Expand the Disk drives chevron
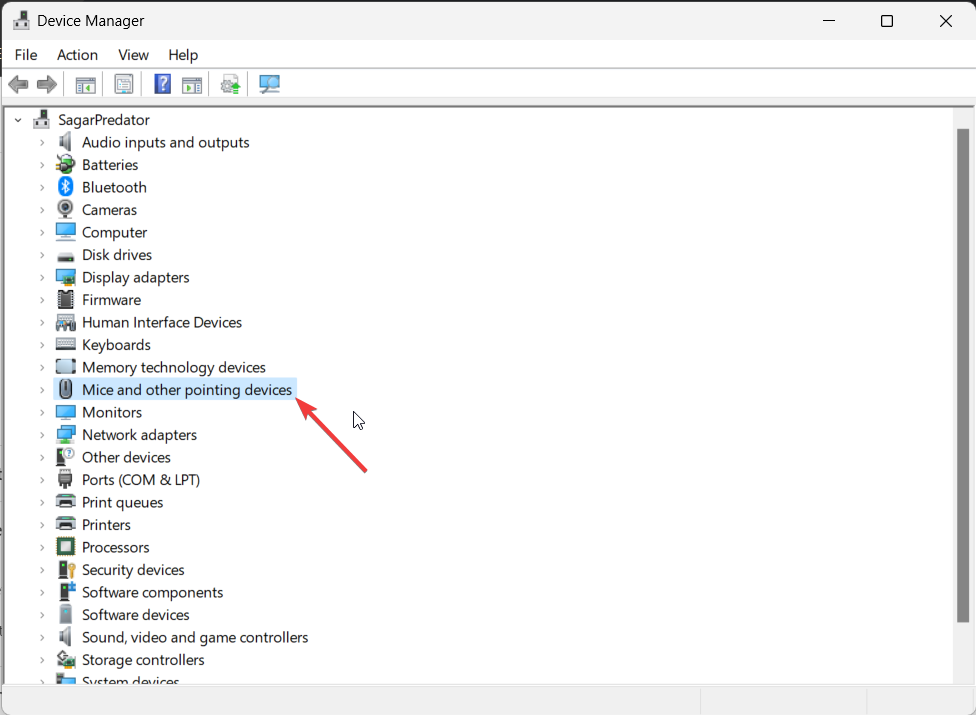Screen dimensions: 976x715 (x=42, y=255)
